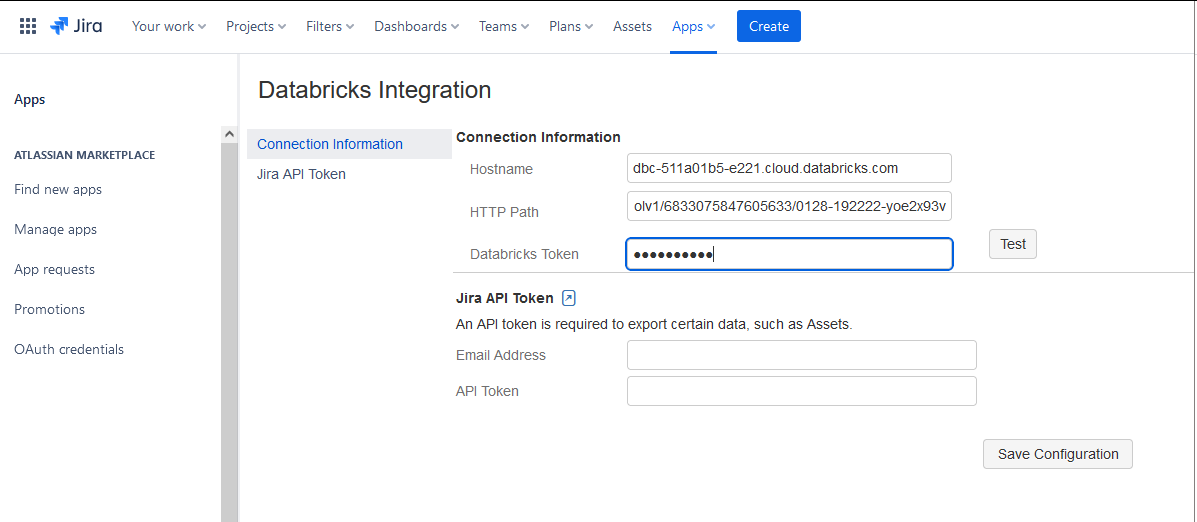The image size is (1197, 522).
Task: Click the Jira logo
Action: tap(76, 26)
